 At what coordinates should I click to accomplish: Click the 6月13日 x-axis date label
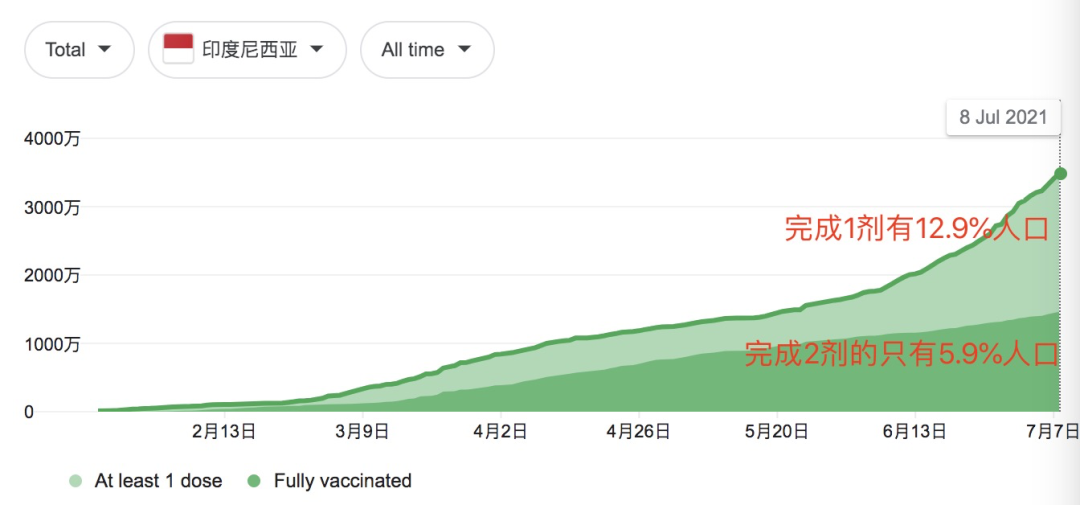coord(915,432)
